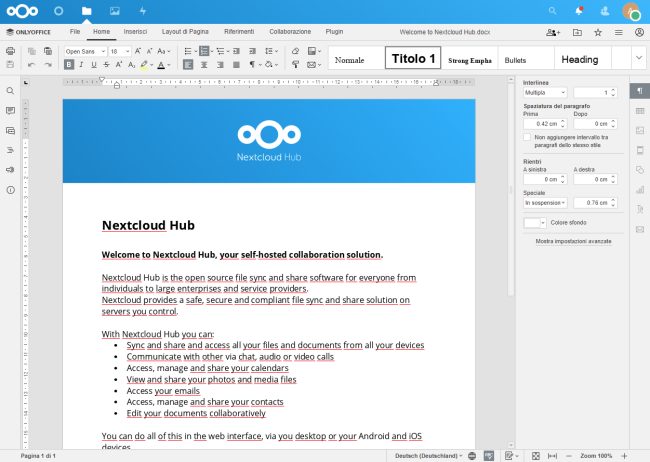Toggle subscript formatting
The height and width of the screenshot is (462, 650).
point(131,65)
